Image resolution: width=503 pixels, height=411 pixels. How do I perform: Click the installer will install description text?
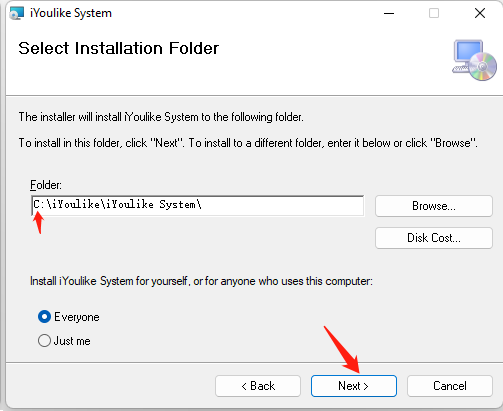coord(161,117)
